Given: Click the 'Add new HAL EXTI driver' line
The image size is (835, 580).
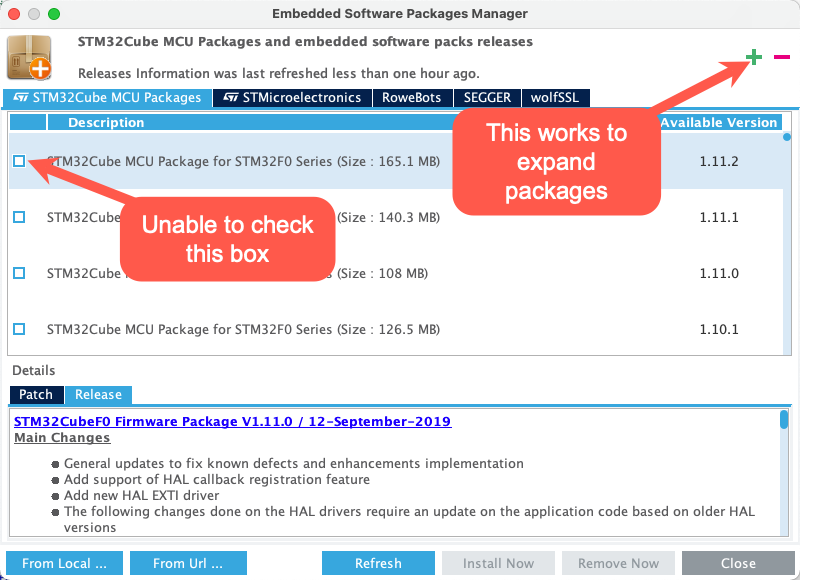Looking at the screenshot, I should (142, 495).
